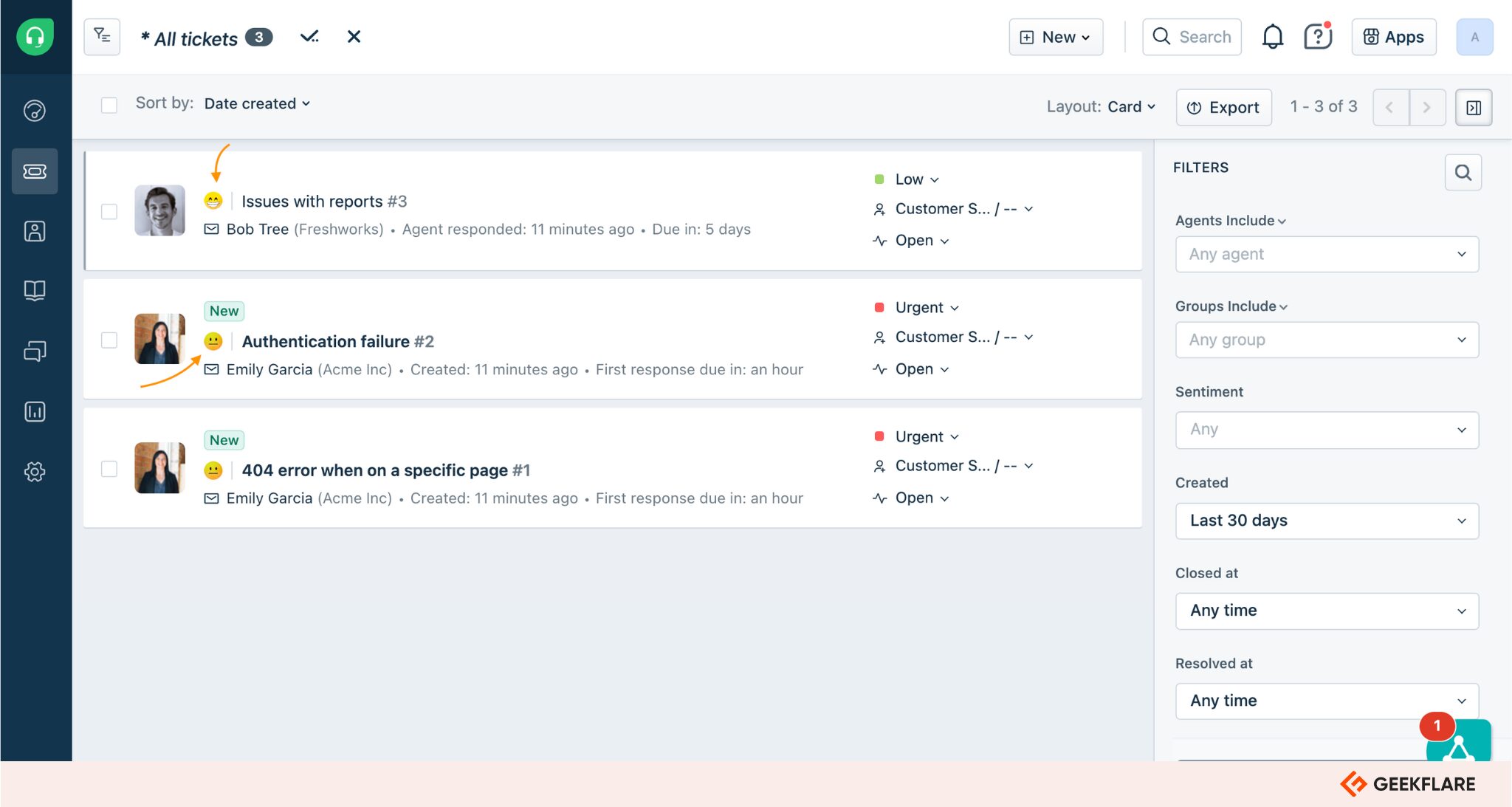Open the help question mark icon
The image size is (1512, 807).
coord(1317,36)
